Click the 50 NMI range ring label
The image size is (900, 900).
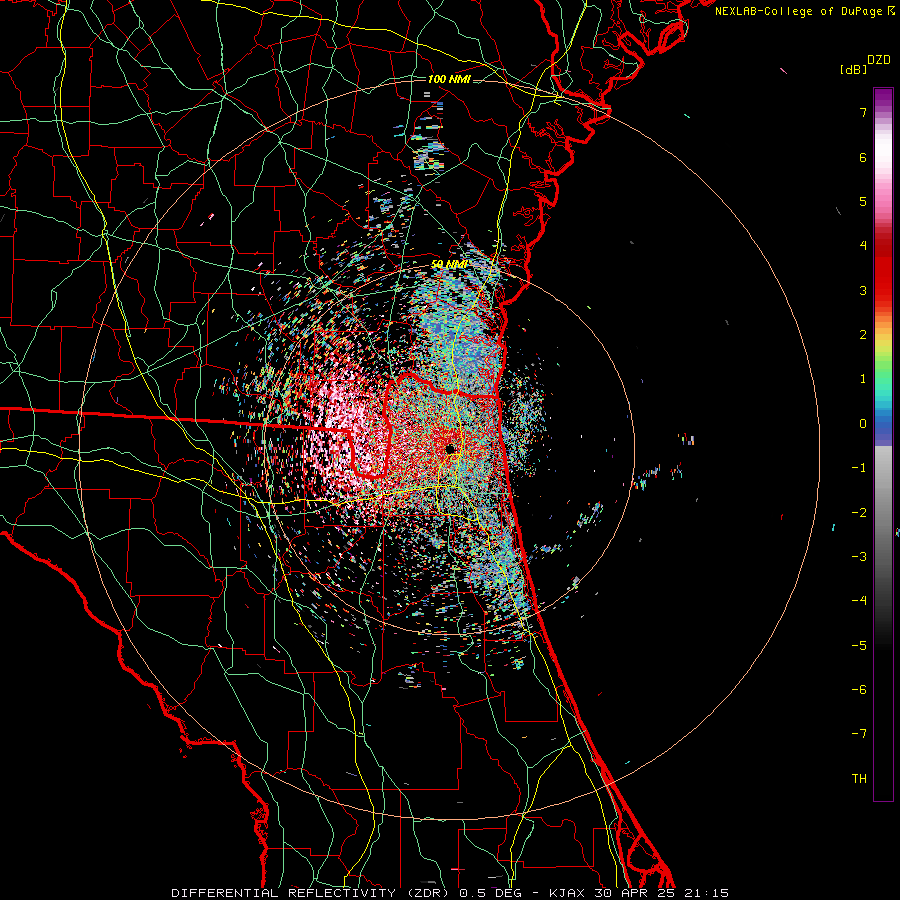[449, 264]
